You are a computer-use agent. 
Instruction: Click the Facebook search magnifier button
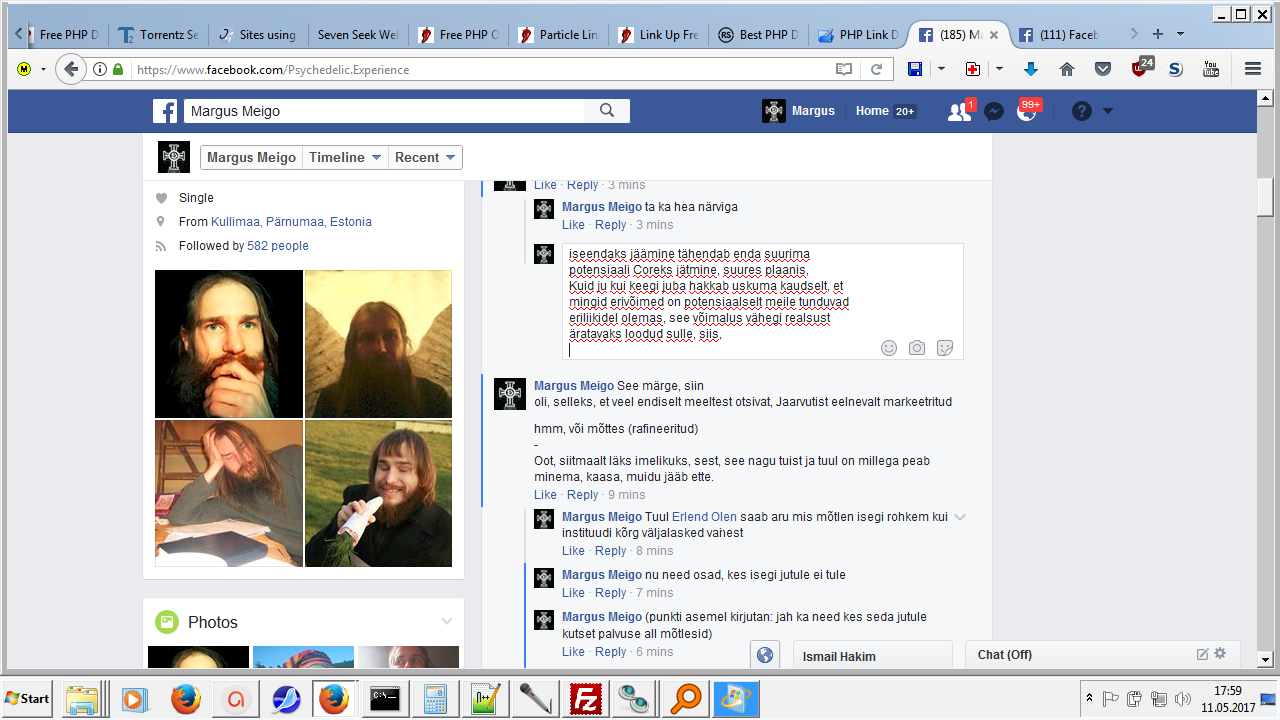click(x=606, y=111)
